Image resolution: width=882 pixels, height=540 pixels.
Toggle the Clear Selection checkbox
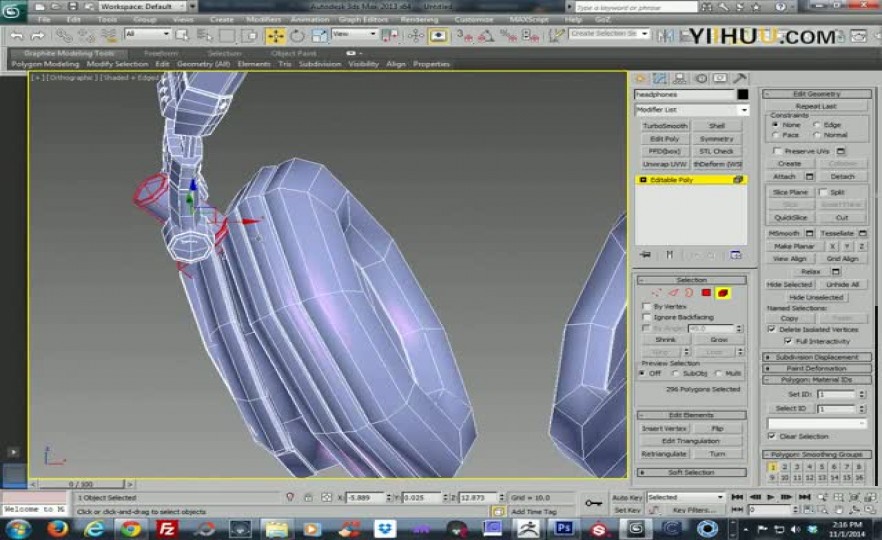coord(772,436)
